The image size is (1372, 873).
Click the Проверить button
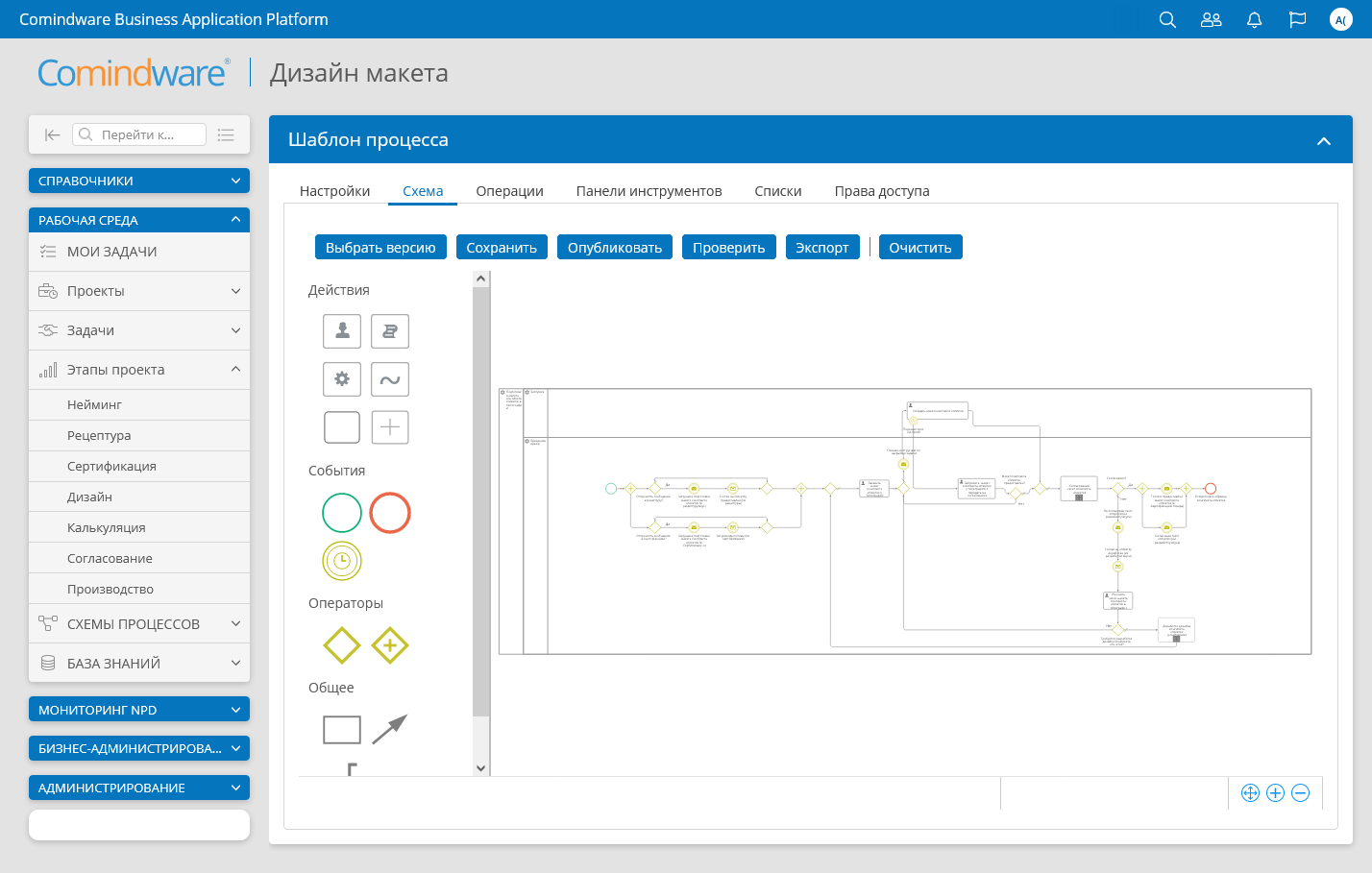tap(729, 247)
